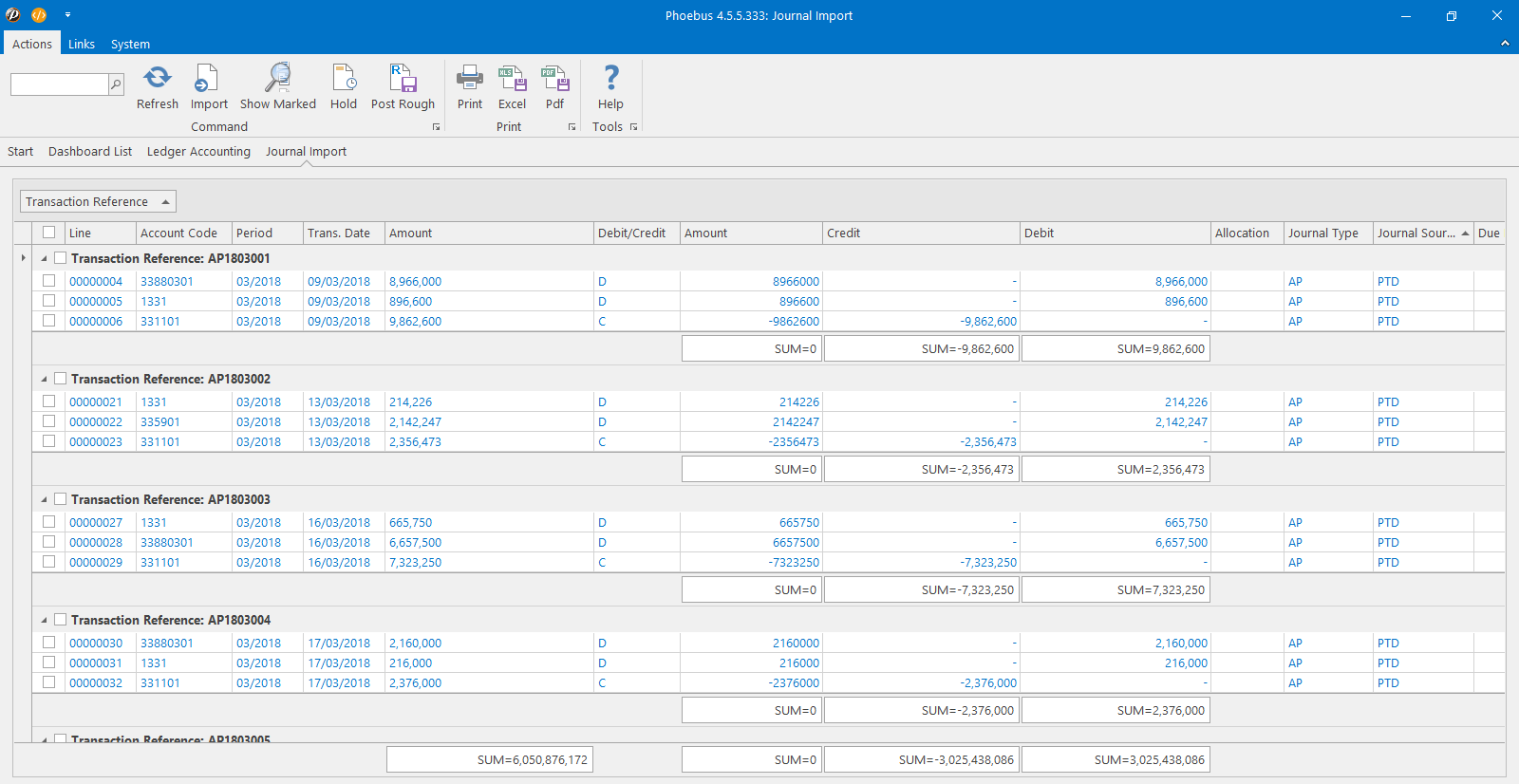Open the Tools group dialog launcher

633,127
